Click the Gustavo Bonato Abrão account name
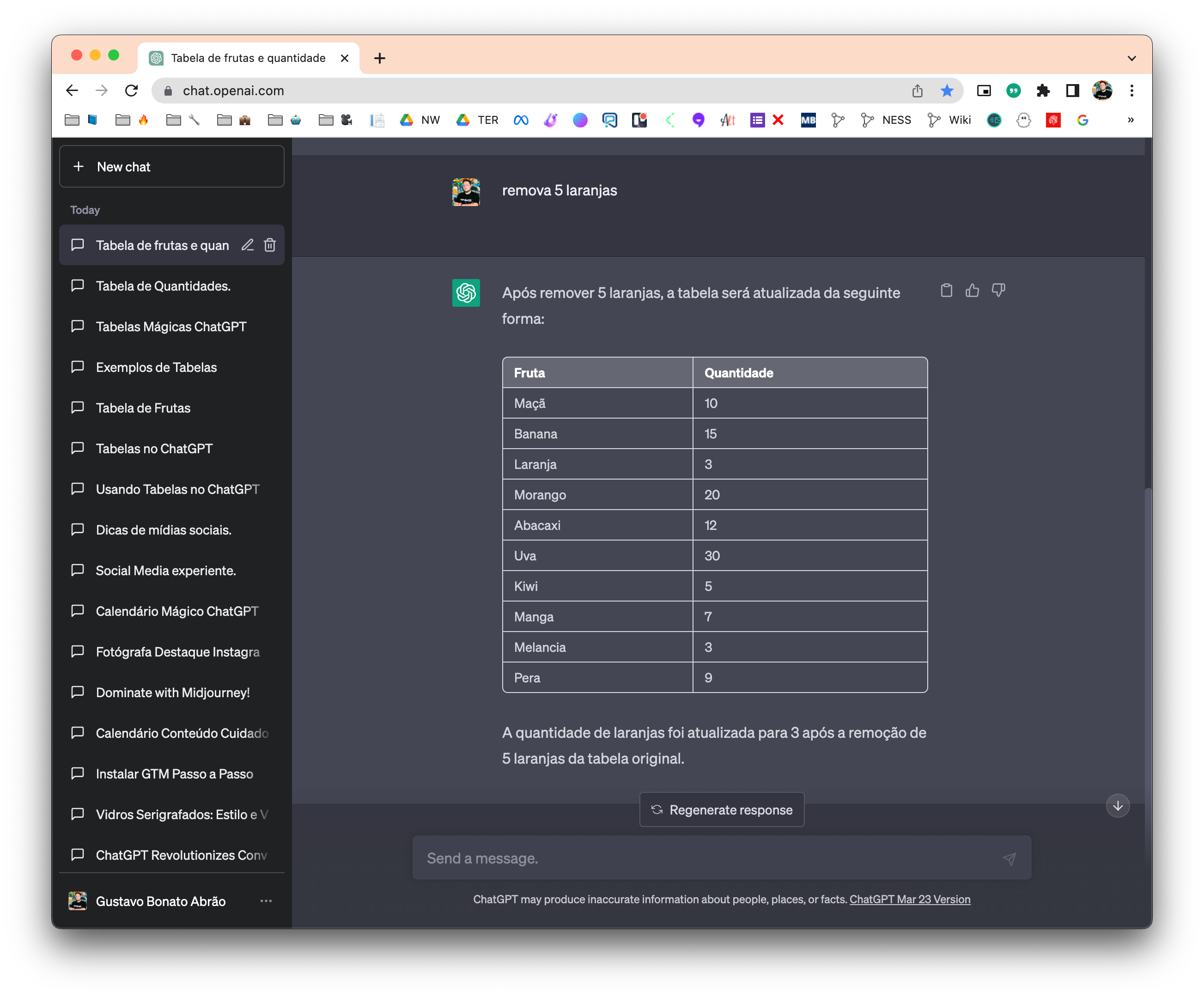The width and height of the screenshot is (1204, 997). [x=160, y=901]
